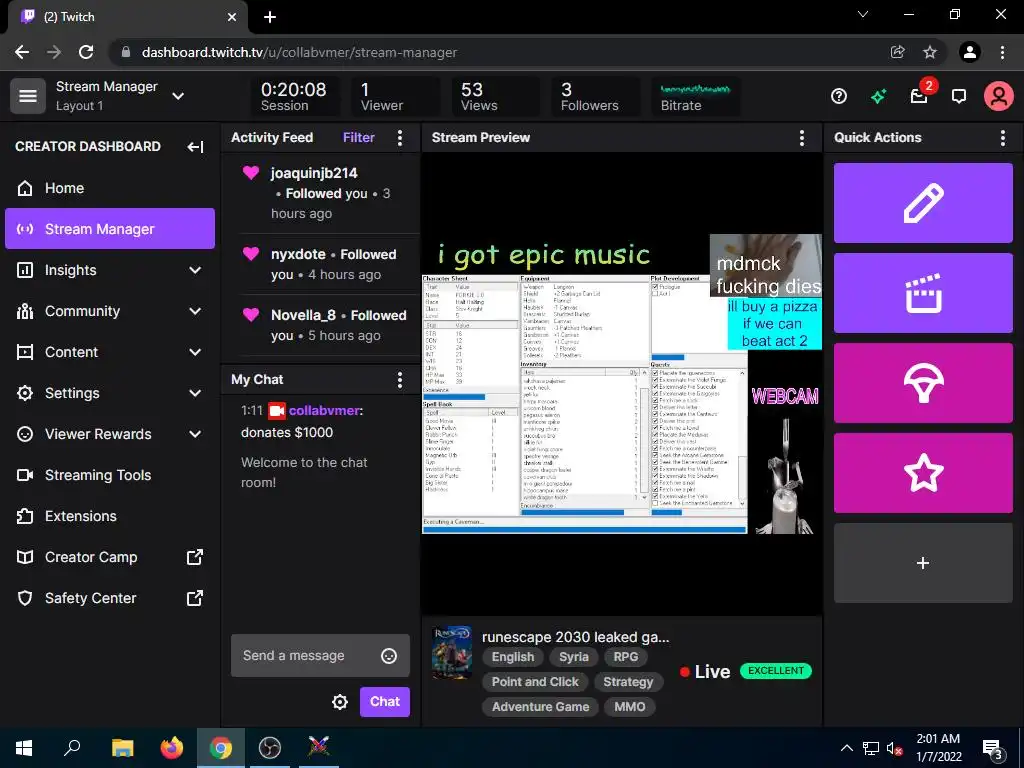The width and height of the screenshot is (1024, 768).
Task: Click the Clip clapperboard quick action
Action: click(x=923, y=293)
